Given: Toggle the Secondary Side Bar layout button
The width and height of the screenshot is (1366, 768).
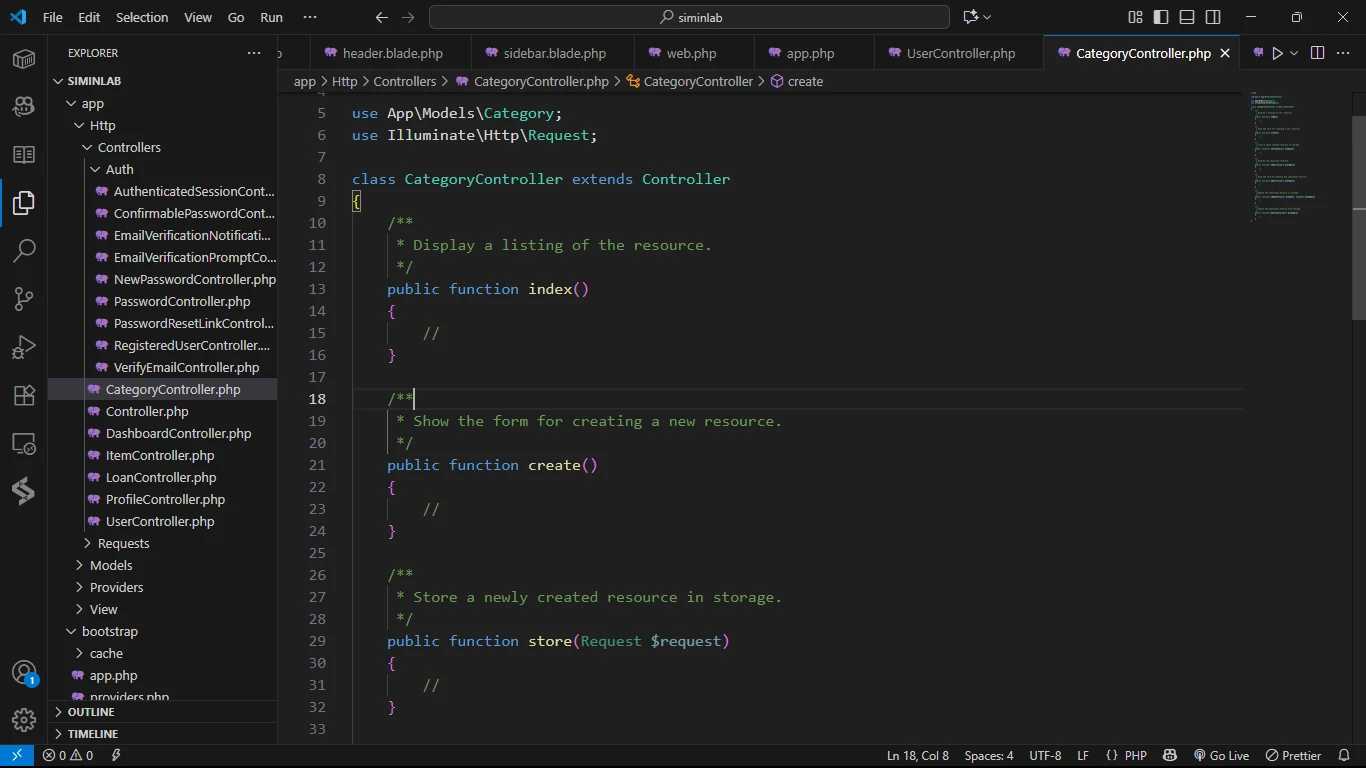Looking at the screenshot, I should point(1213,17).
